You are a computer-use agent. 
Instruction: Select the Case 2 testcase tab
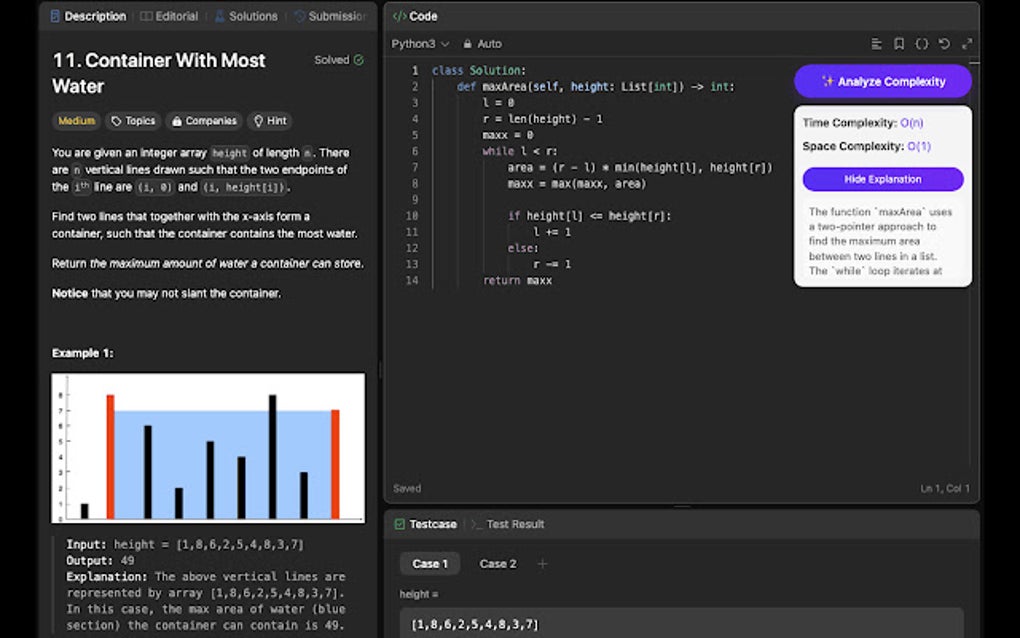[497, 563]
